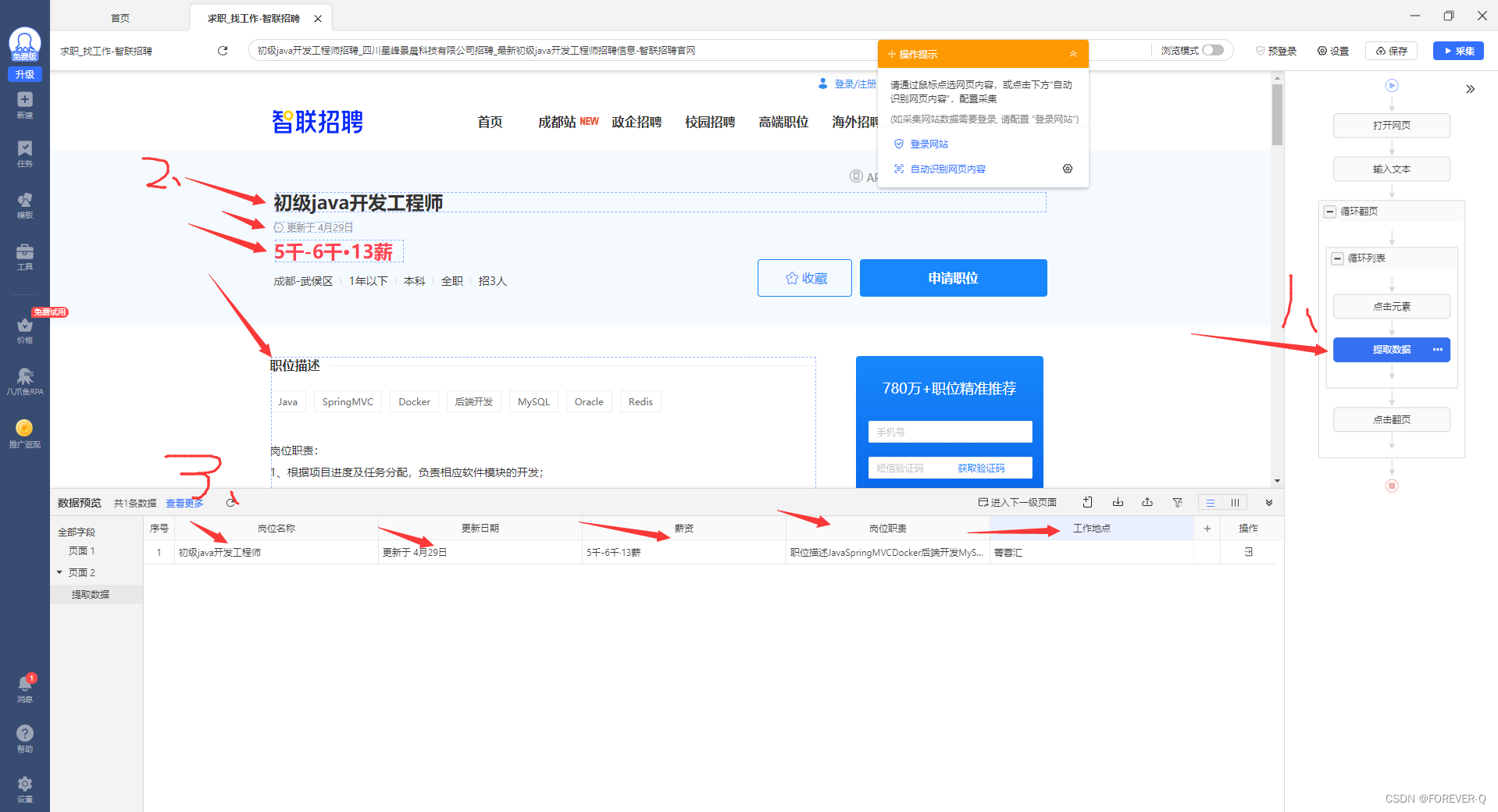Click the 预登录 button

[1276, 51]
